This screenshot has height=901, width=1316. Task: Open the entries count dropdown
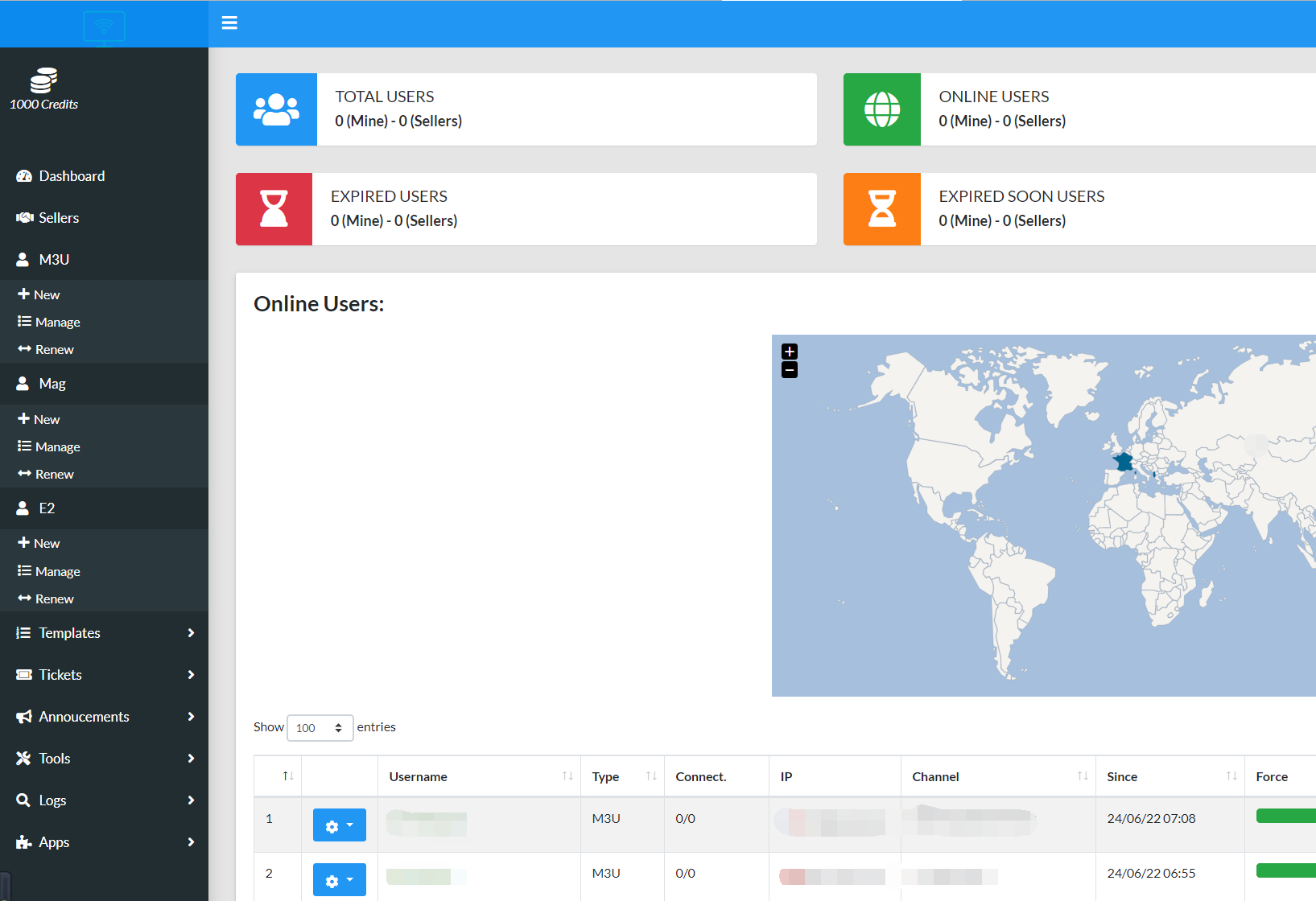tap(320, 728)
